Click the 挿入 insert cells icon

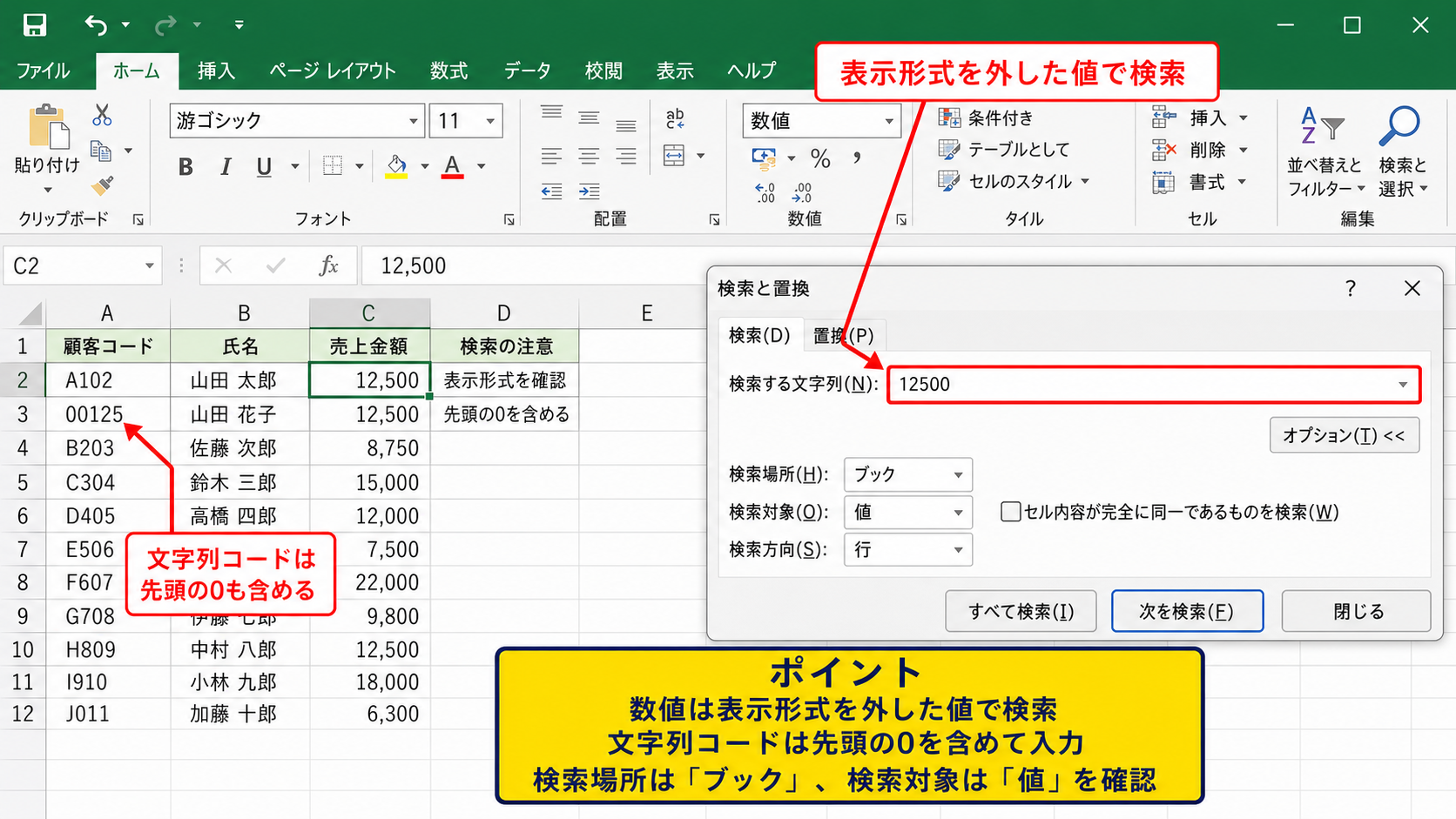[1164, 117]
